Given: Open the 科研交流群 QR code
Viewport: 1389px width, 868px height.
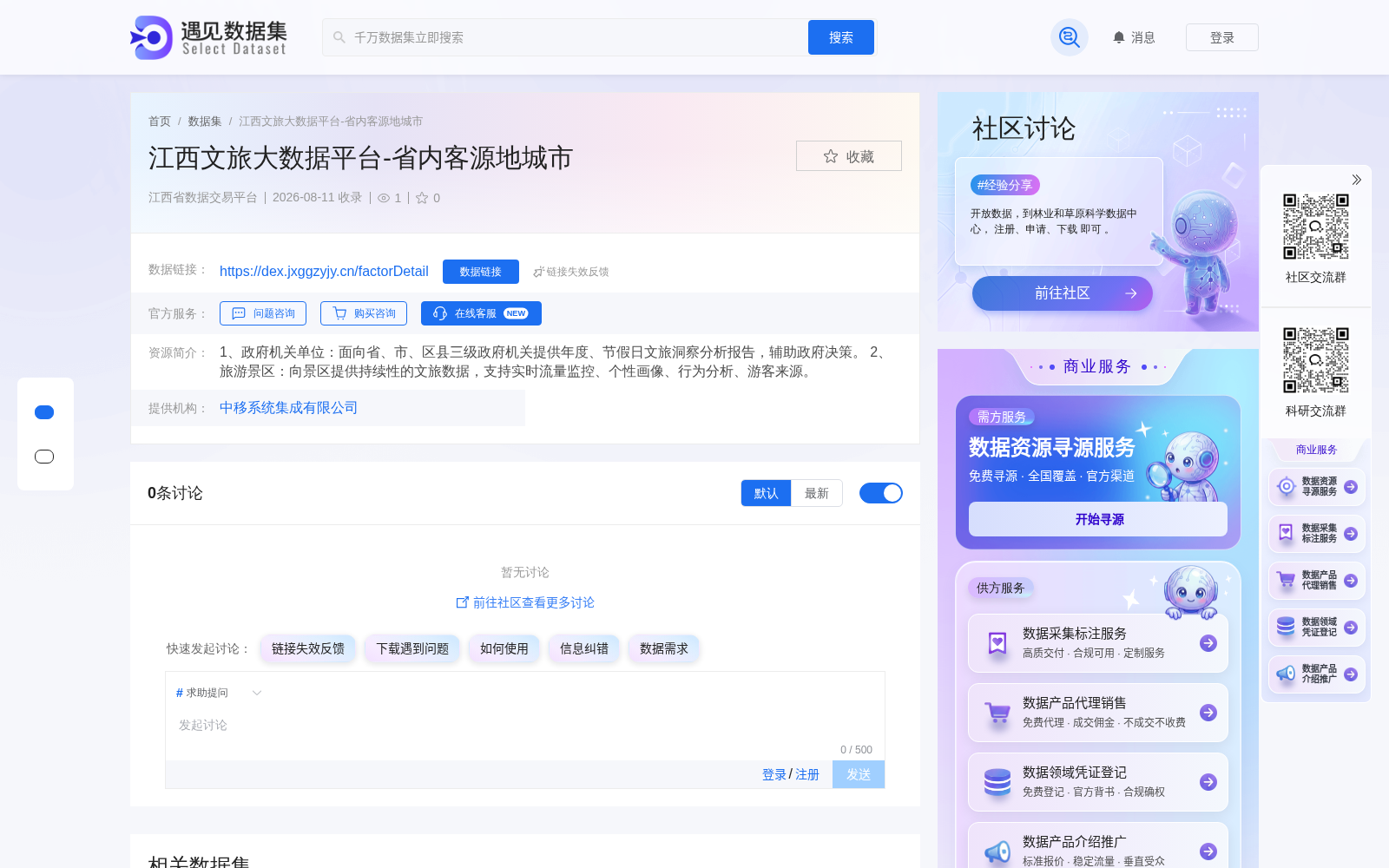Looking at the screenshot, I should coord(1316,360).
